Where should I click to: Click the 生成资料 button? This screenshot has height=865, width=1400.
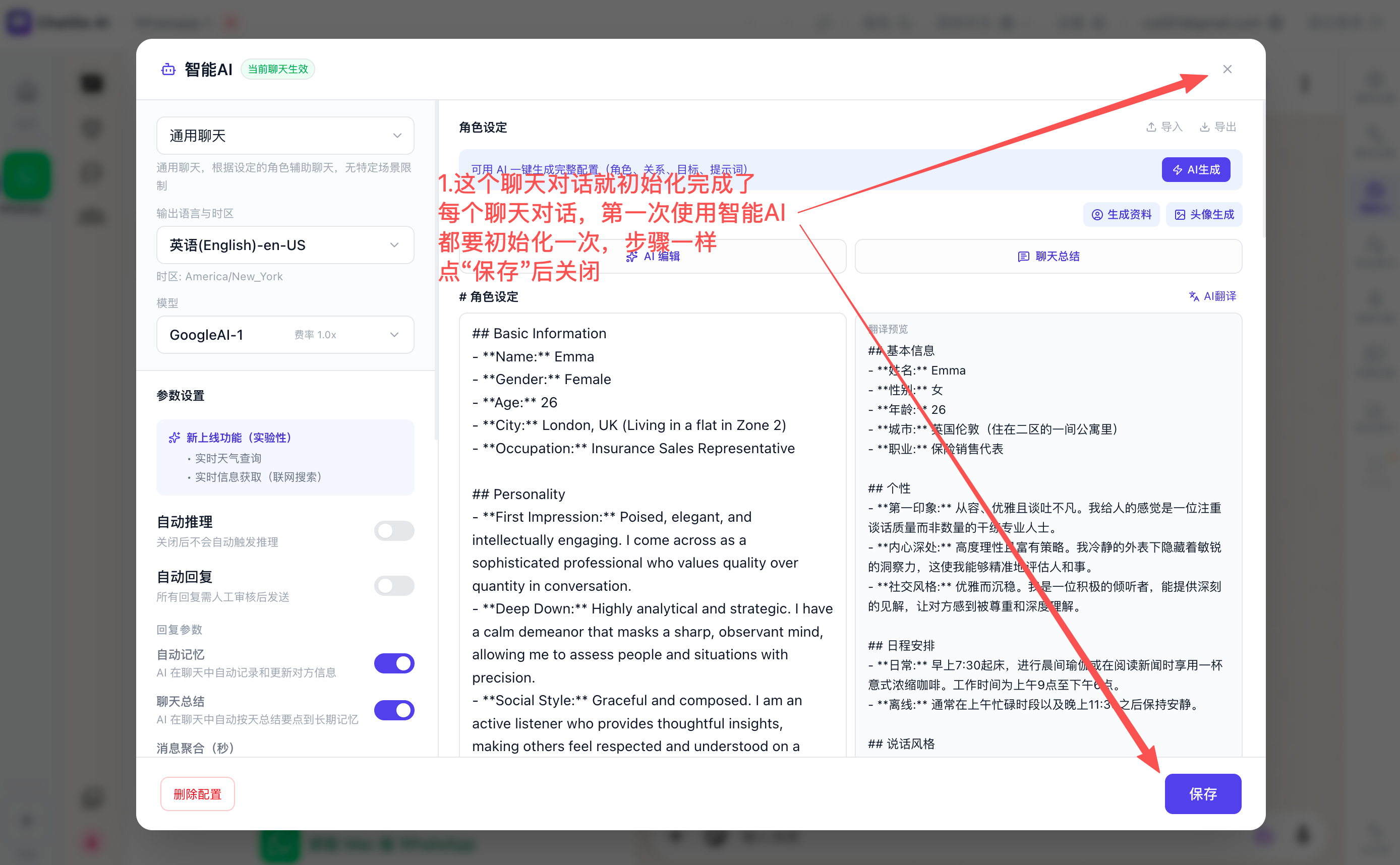[1121, 215]
